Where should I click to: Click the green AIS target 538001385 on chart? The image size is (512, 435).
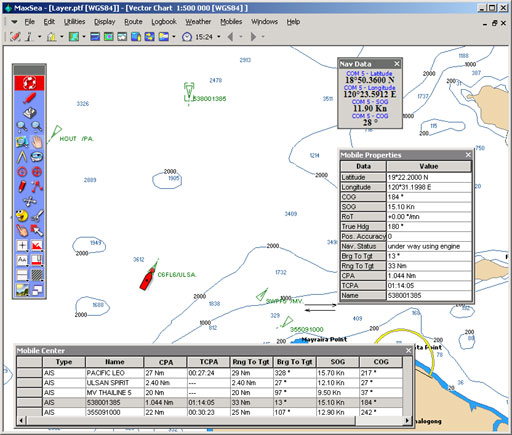[x=189, y=93]
